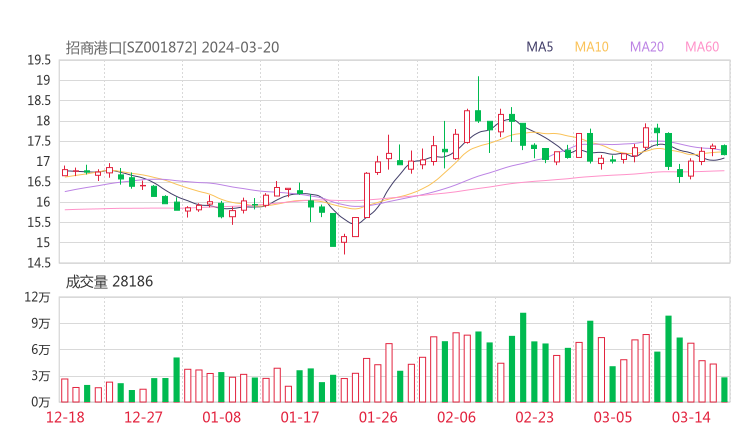Toggle the MA20 legend entry

647,47
